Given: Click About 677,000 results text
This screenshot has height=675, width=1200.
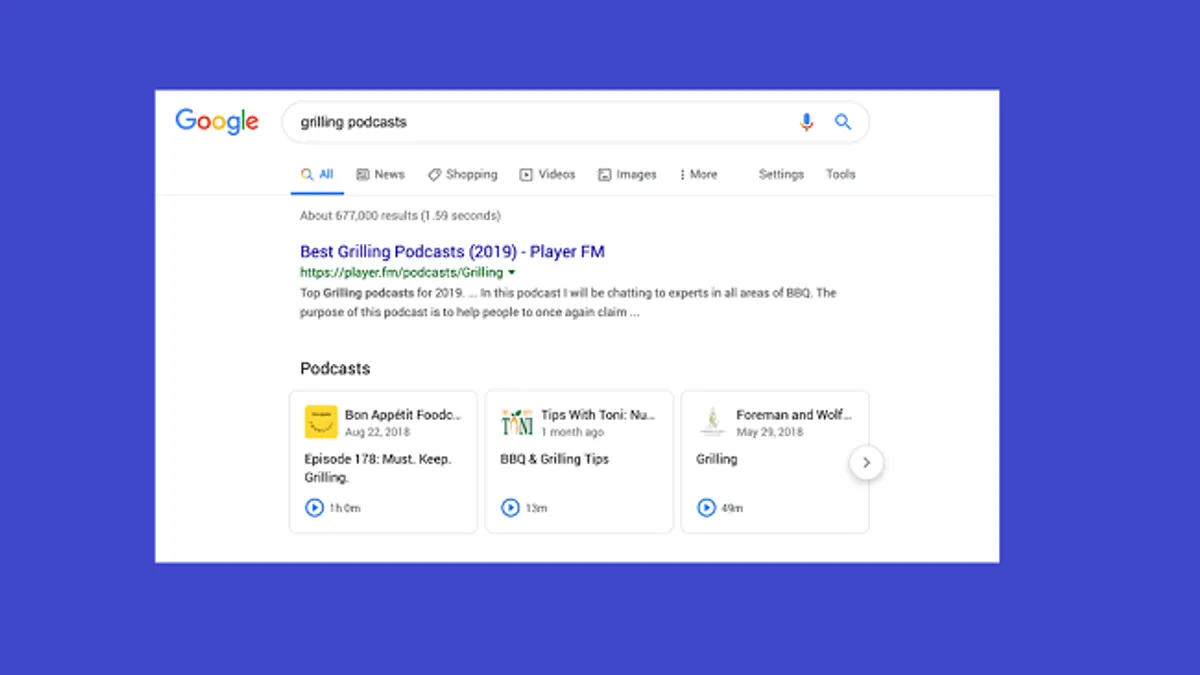Looking at the screenshot, I should point(400,216).
